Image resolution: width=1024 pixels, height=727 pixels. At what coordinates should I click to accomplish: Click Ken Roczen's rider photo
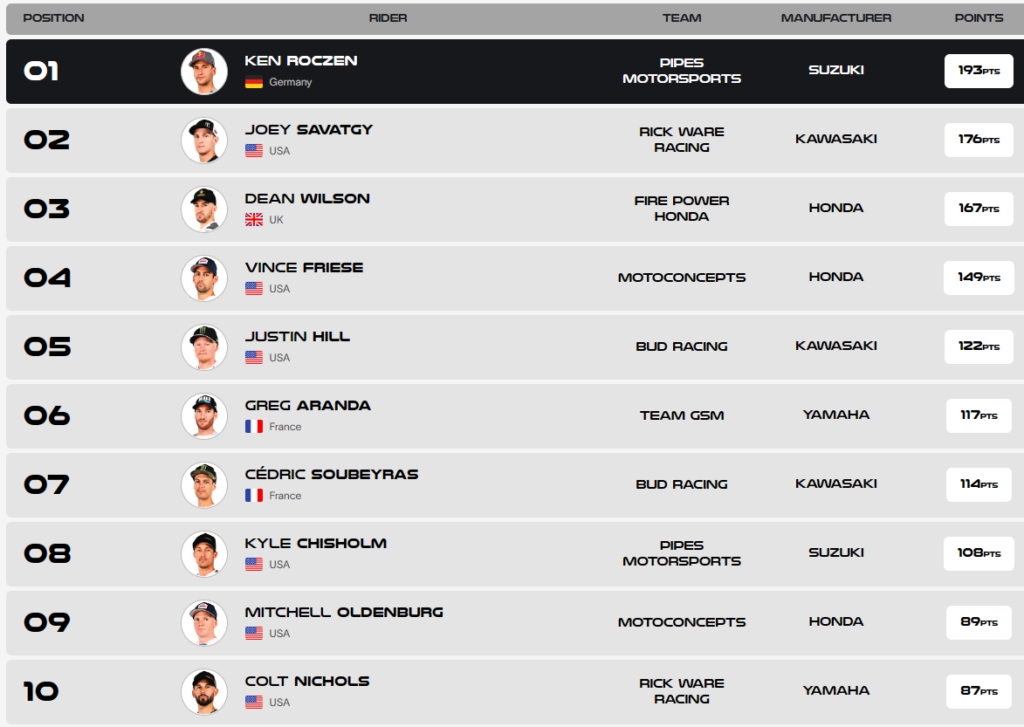coord(204,71)
